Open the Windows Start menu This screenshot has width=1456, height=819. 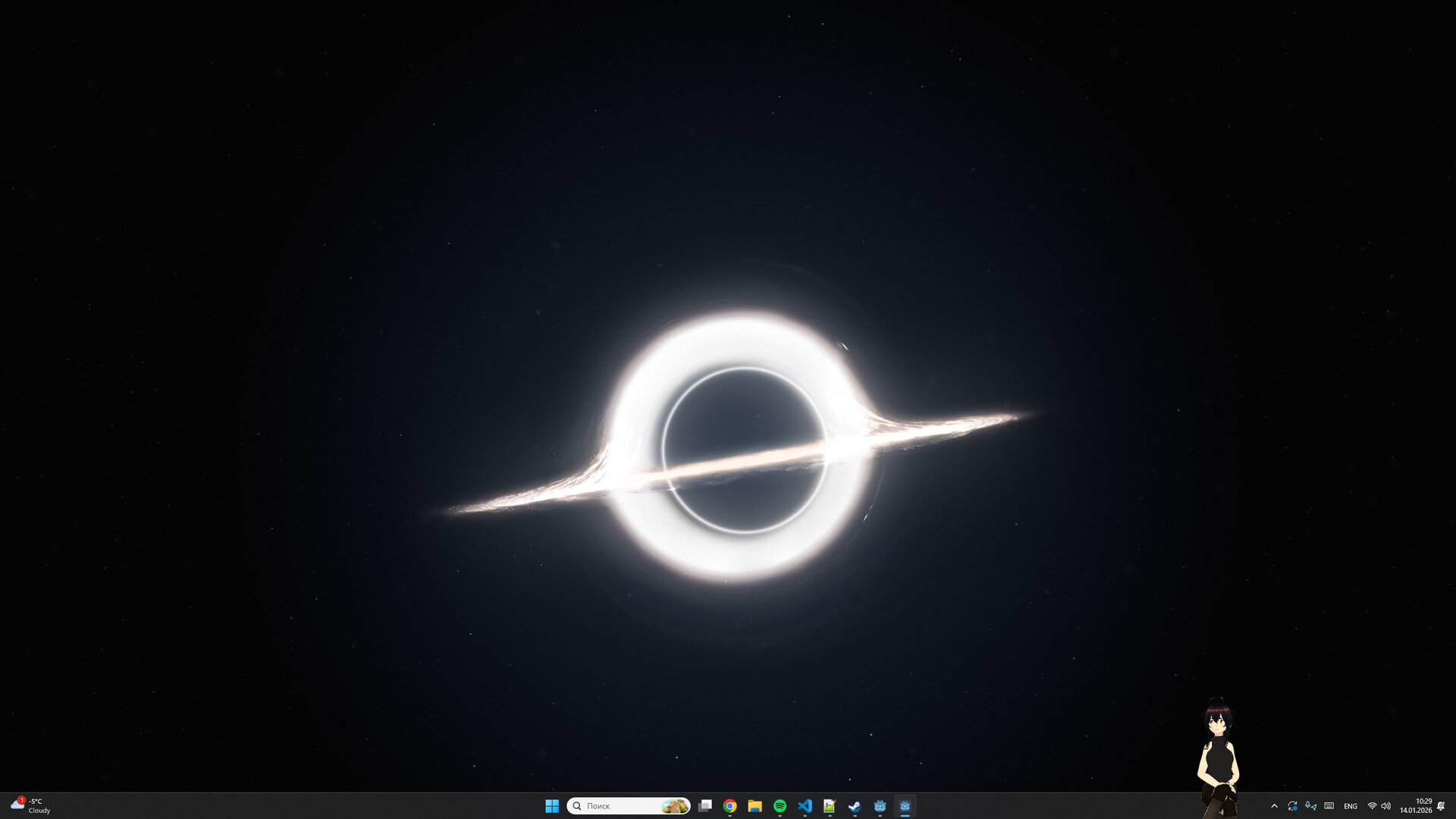551,806
